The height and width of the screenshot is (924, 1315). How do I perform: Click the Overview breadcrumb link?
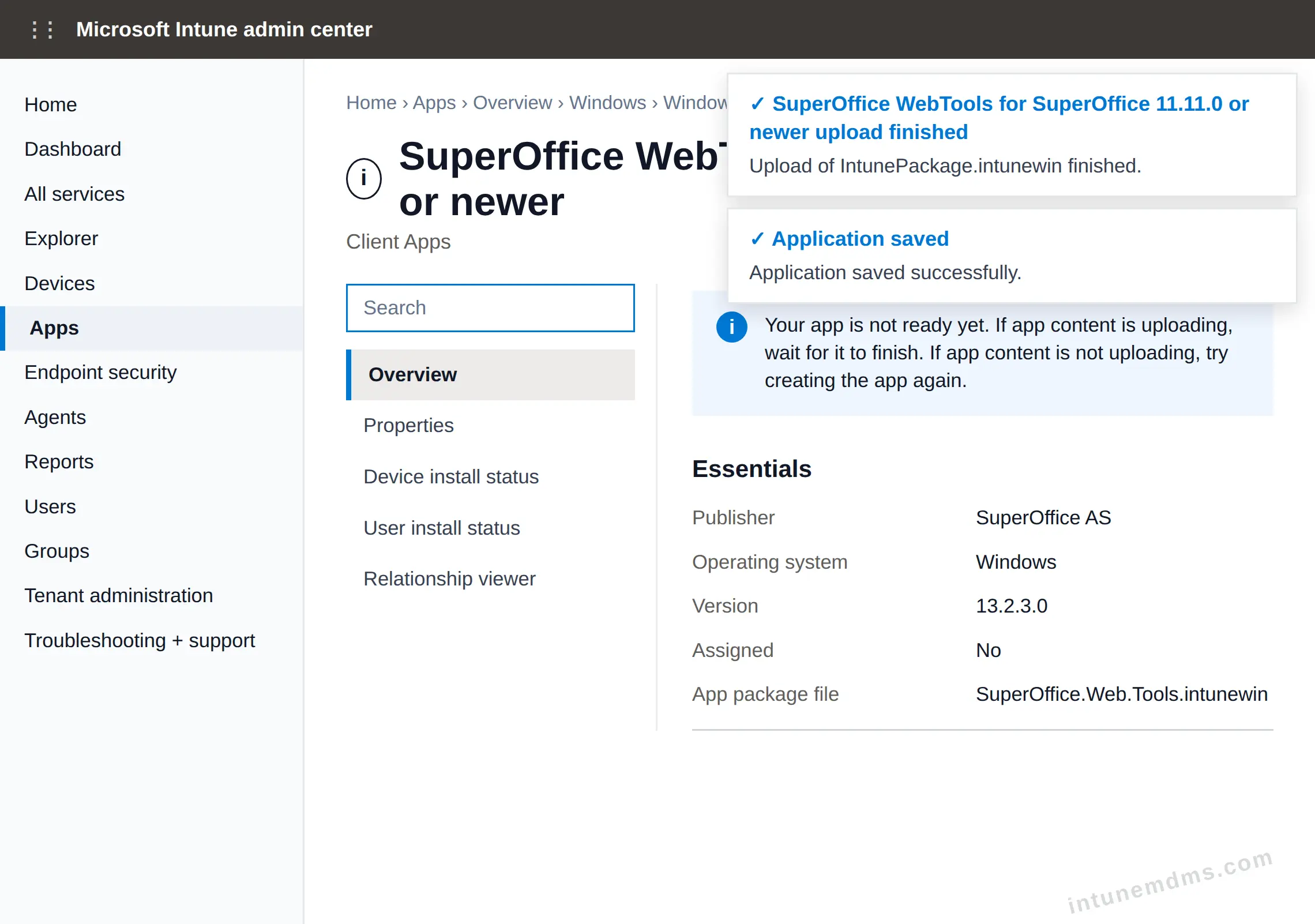(x=512, y=103)
